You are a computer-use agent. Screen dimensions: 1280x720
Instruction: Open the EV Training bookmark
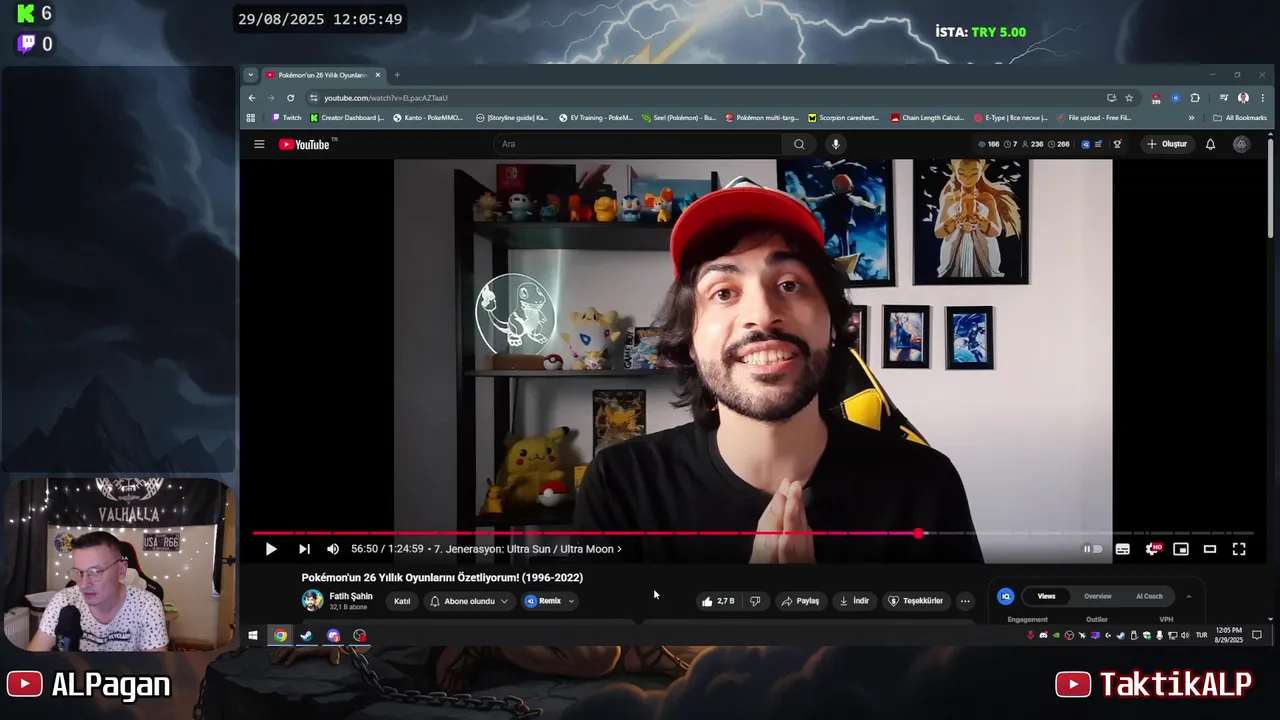coord(596,118)
